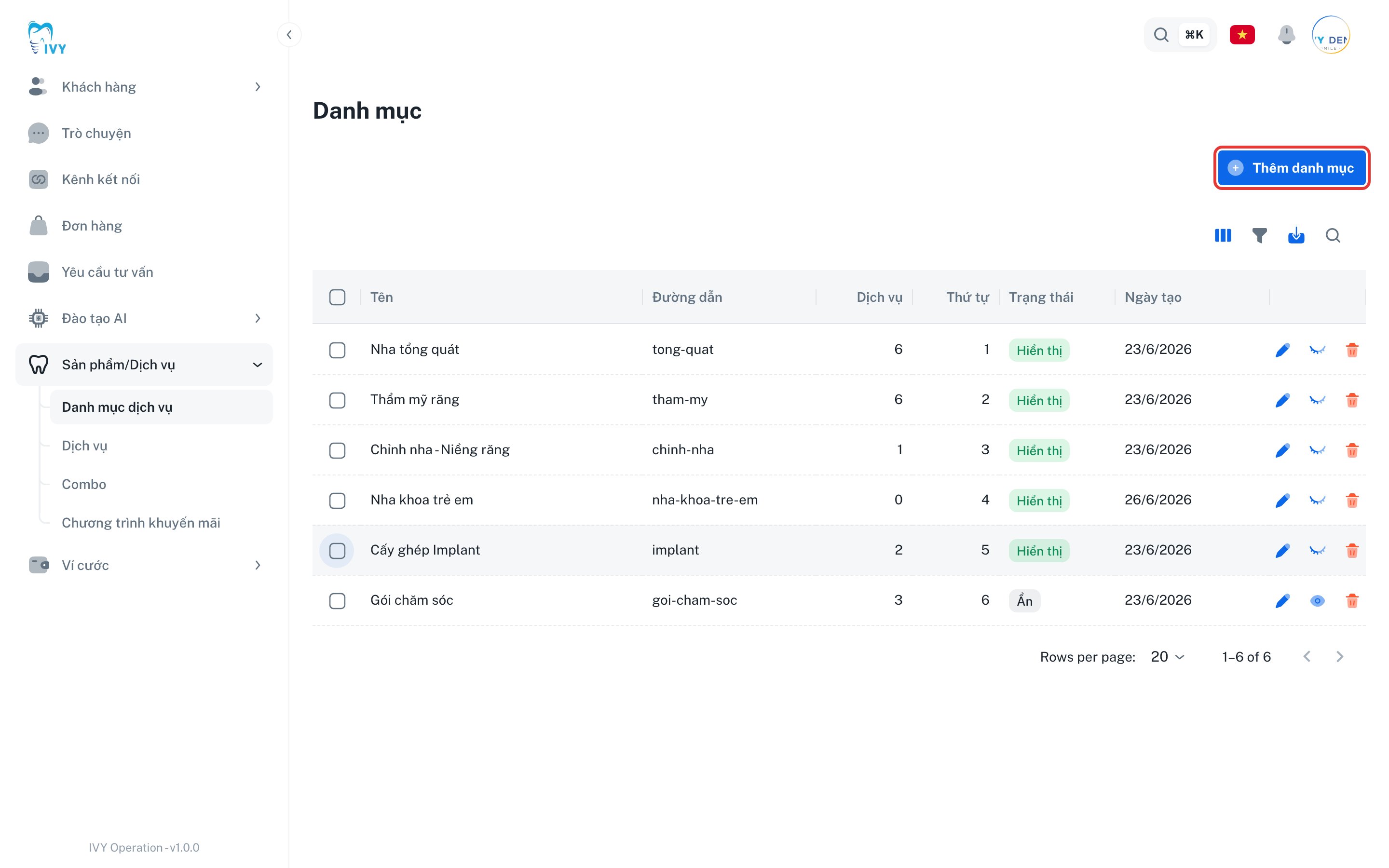The height and width of the screenshot is (868, 1389).
Task: Select Combo submenu item
Action: pos(161,484)
